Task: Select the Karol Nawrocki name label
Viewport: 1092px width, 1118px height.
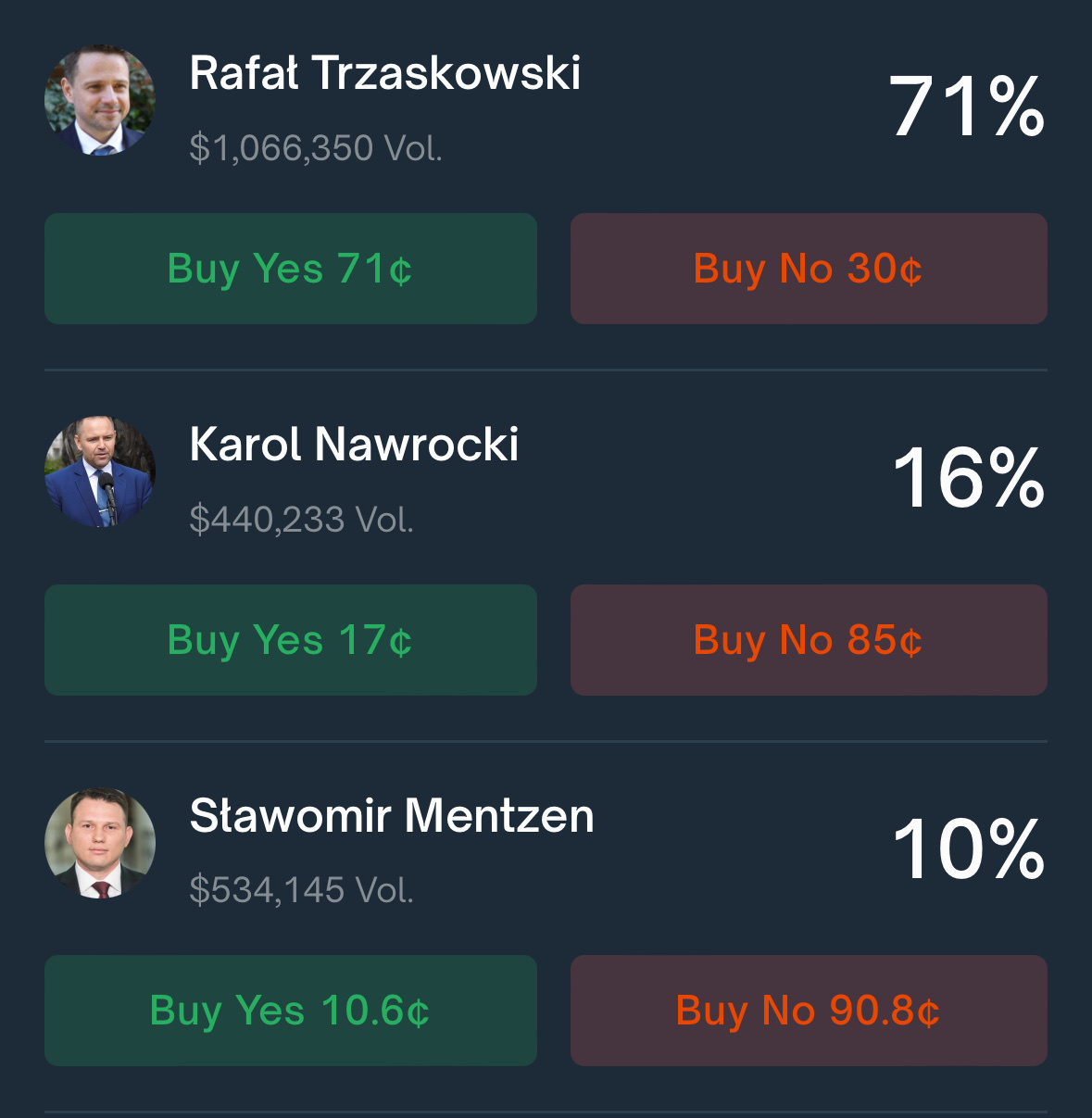Action: (354, 445)
